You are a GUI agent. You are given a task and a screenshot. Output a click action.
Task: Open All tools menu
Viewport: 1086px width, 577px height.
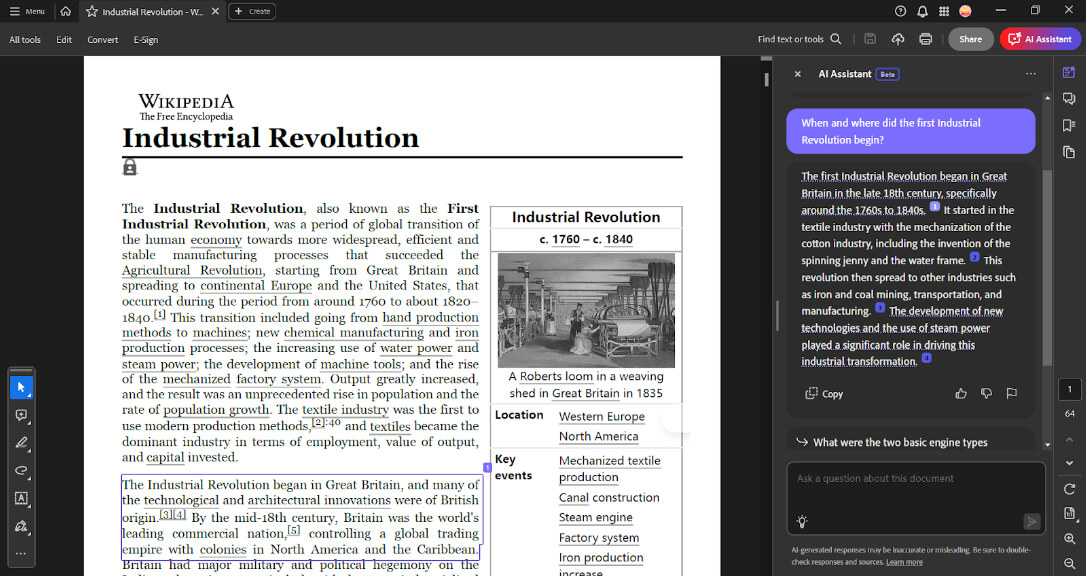tap(25, 39)
